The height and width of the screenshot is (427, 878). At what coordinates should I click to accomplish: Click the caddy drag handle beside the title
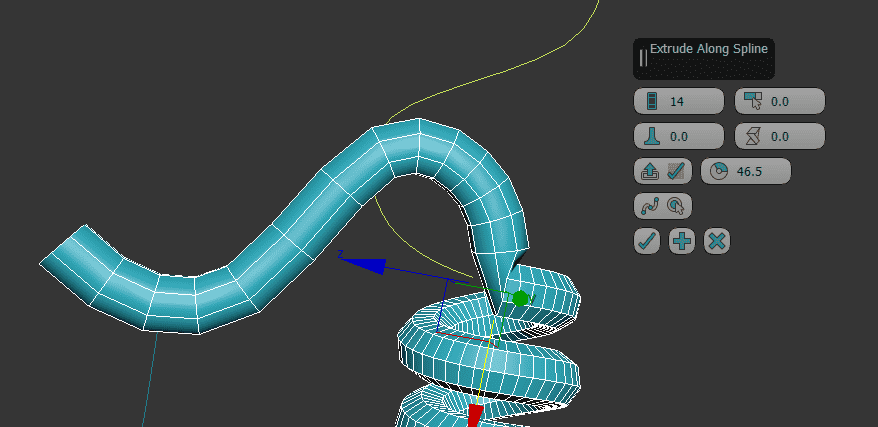click(643, 58)
